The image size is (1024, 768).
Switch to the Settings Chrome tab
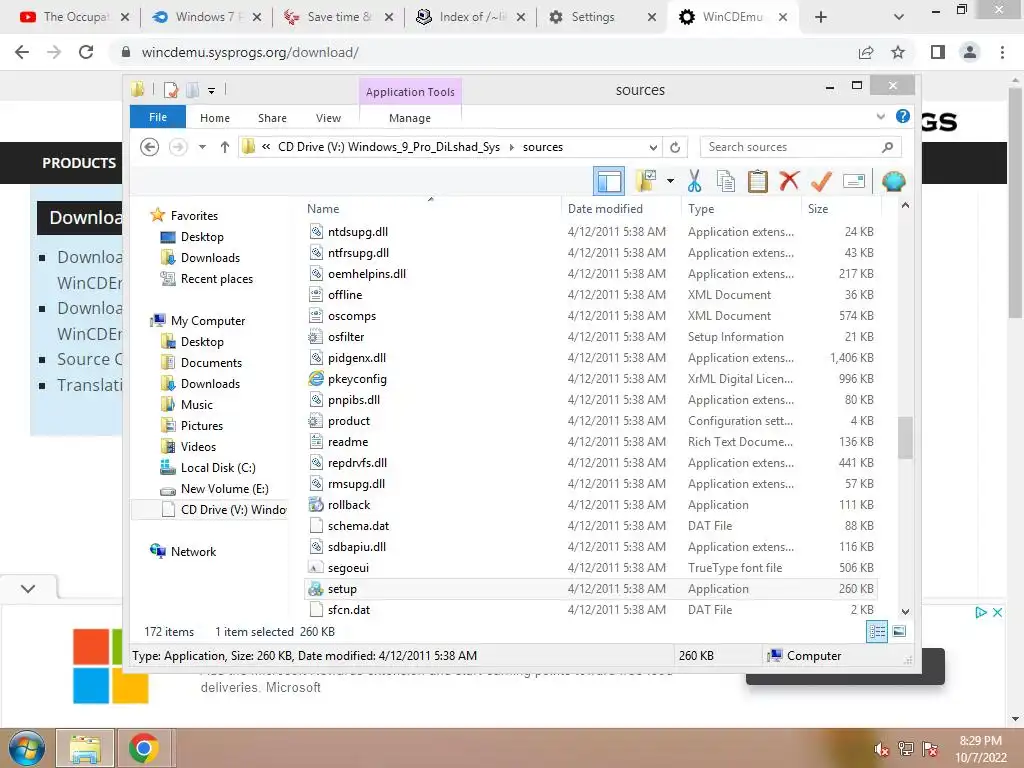[x=593, y=17]
